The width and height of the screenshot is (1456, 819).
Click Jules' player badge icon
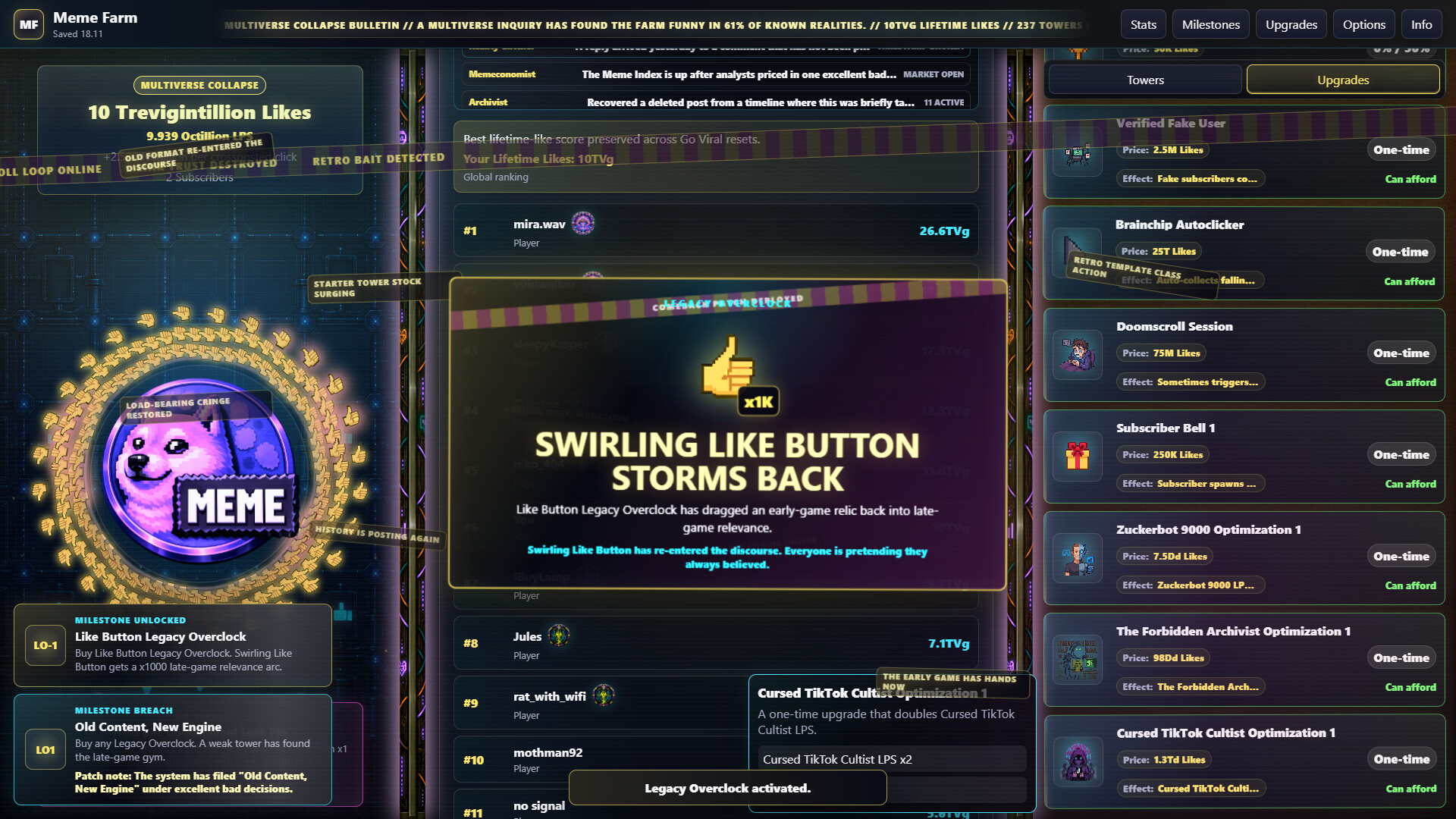point(559,635)
